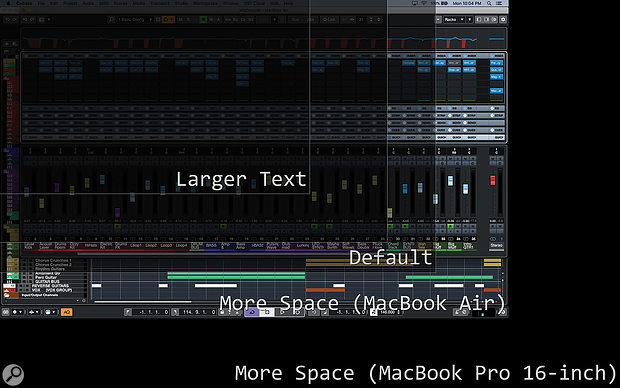Open the Spotlight search icon in menu bar
The width and height of the screenshot is (620, 388).
tap(489, 3)
